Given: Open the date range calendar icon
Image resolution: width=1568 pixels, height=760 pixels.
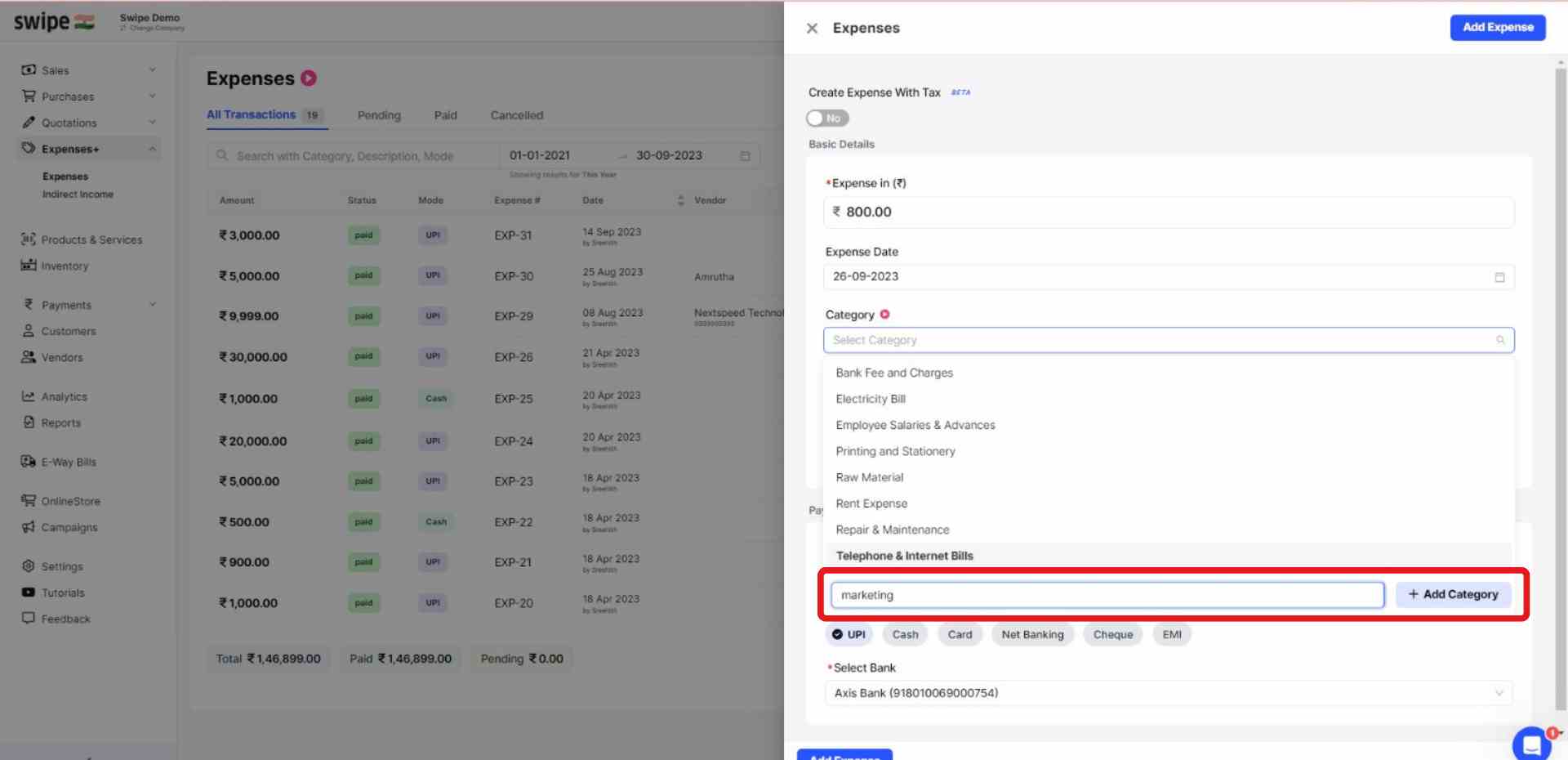Looking at the screenshot, I should [745, 155].
